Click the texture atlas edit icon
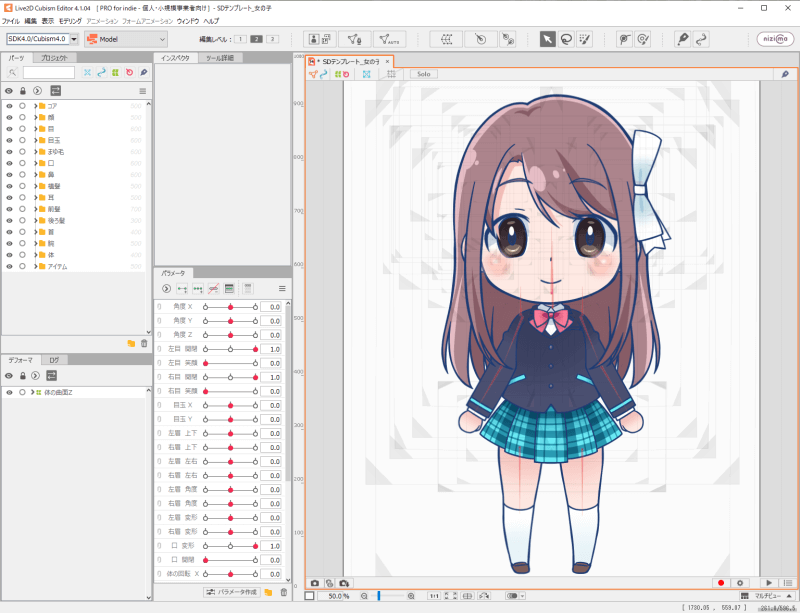Screen dimensions: 800x613 point(320,39)
